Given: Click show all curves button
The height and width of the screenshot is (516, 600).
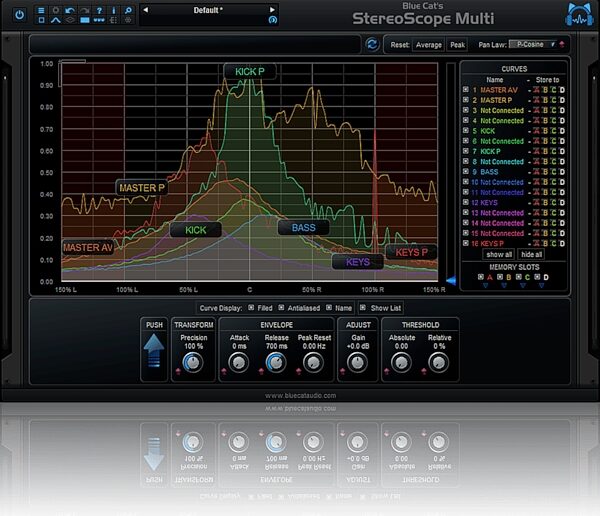Looking at the screenshot, I should pos(499,254).
